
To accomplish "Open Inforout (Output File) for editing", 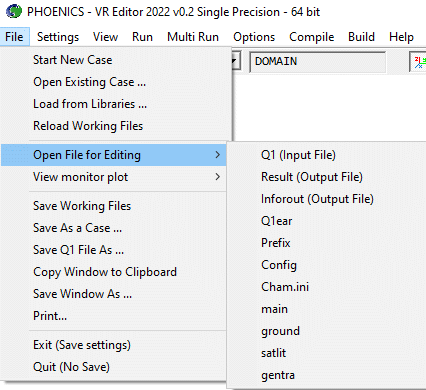I will point(317,199).
